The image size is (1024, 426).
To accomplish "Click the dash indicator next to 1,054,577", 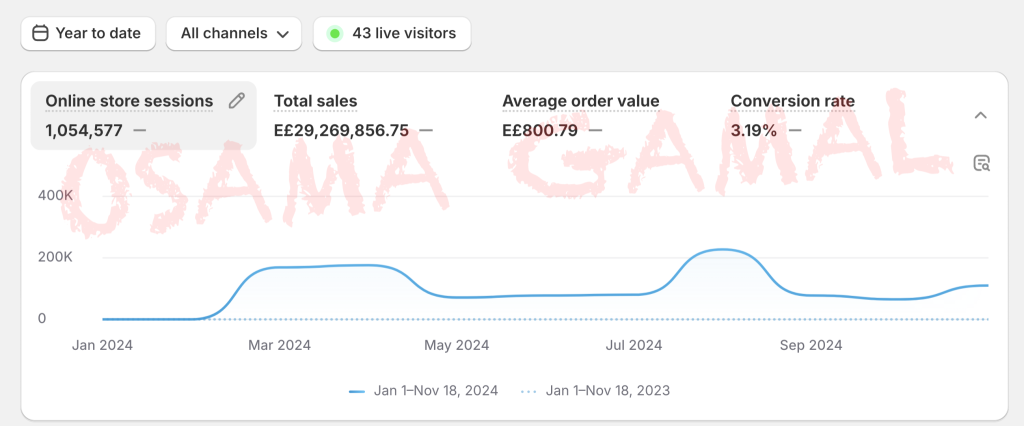I will [140, 130].
